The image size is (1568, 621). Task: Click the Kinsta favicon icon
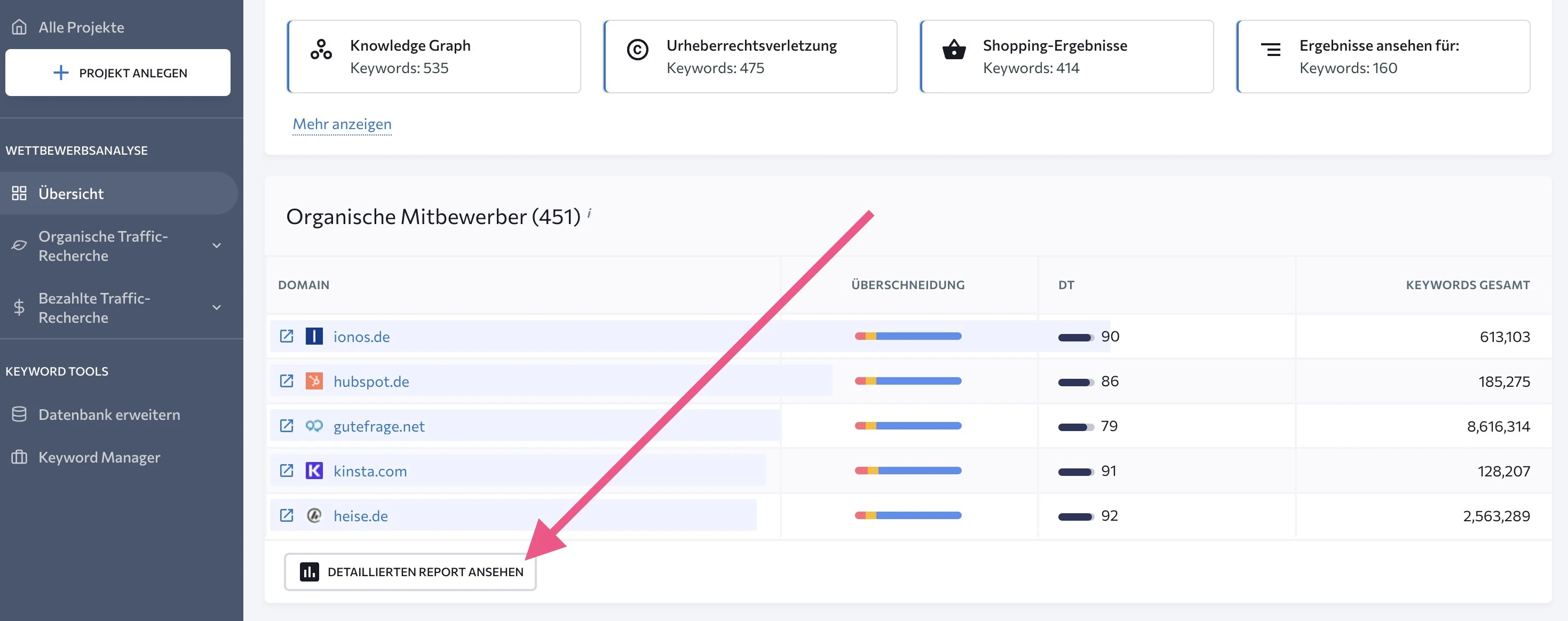pos(315,470)
